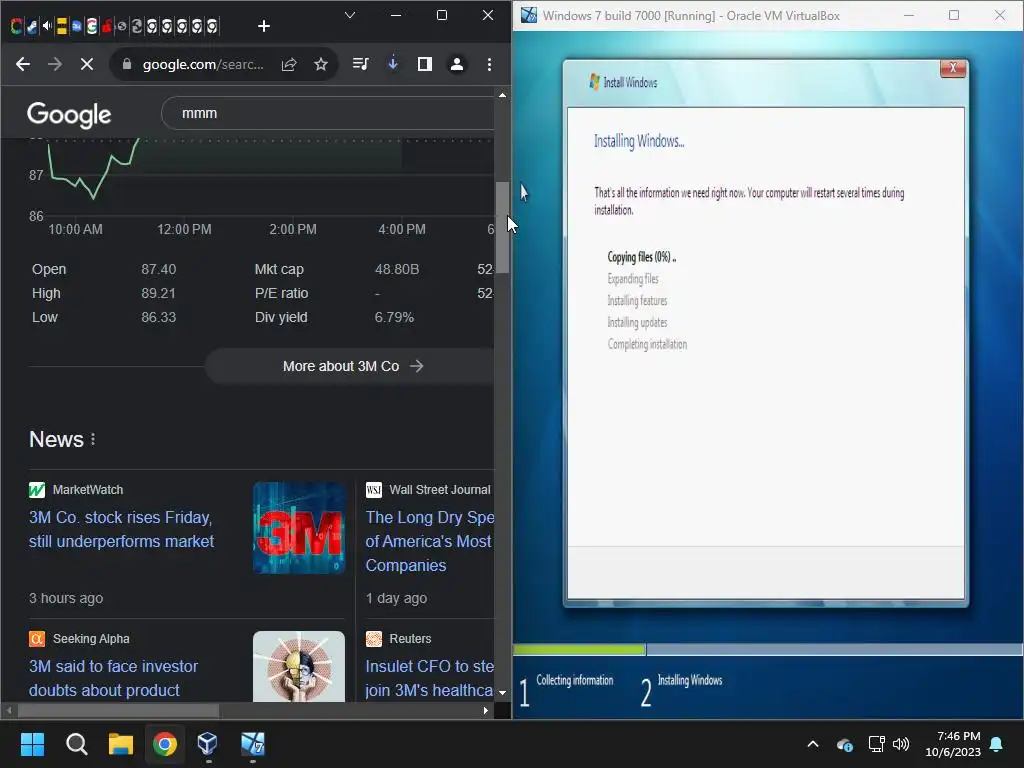Click the Mkt cap value 48.80B
The height and width of the screenshot is (768, 1024).
pos(397,269)
